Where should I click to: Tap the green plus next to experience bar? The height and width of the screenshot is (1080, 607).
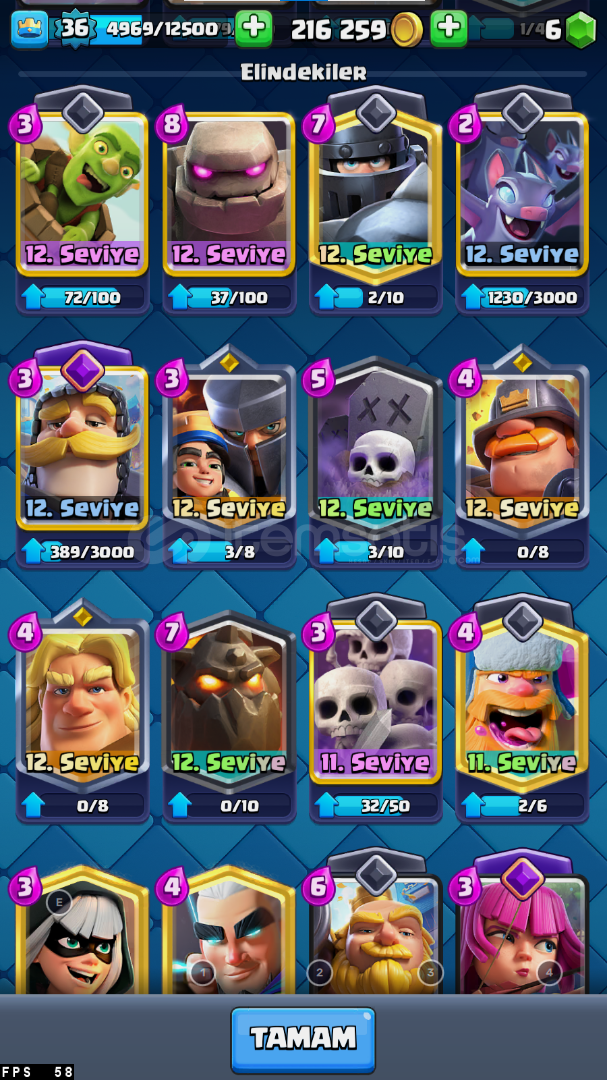tap(254, 28)
